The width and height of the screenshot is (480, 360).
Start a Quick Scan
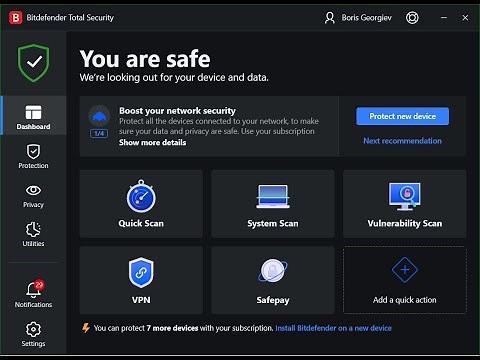tap(141, 204)
